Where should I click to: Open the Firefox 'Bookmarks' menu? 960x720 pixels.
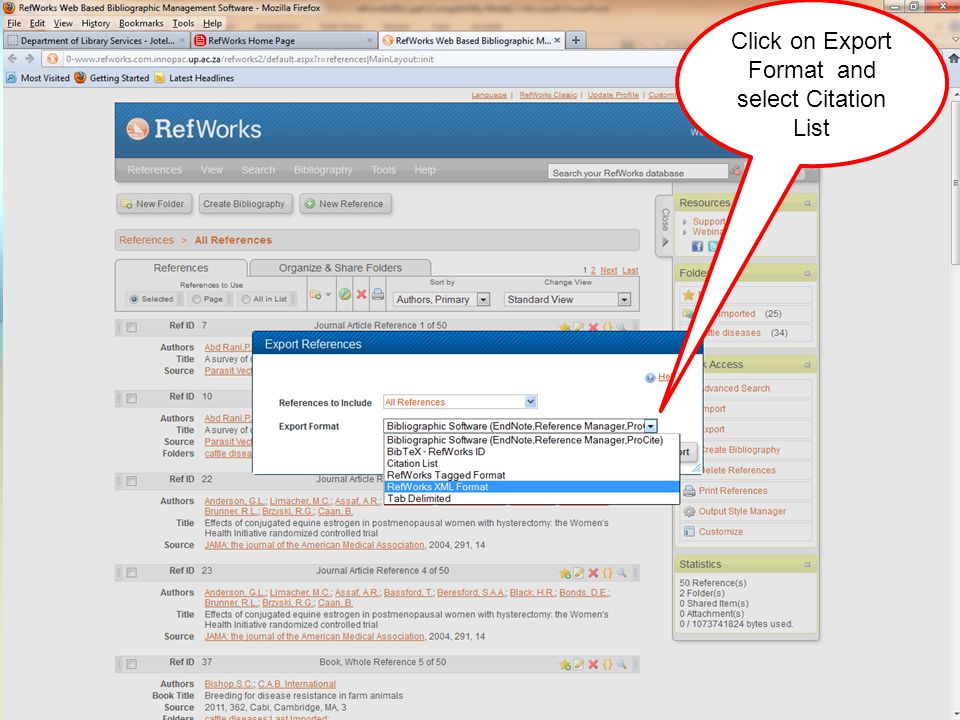click(141, 23)
